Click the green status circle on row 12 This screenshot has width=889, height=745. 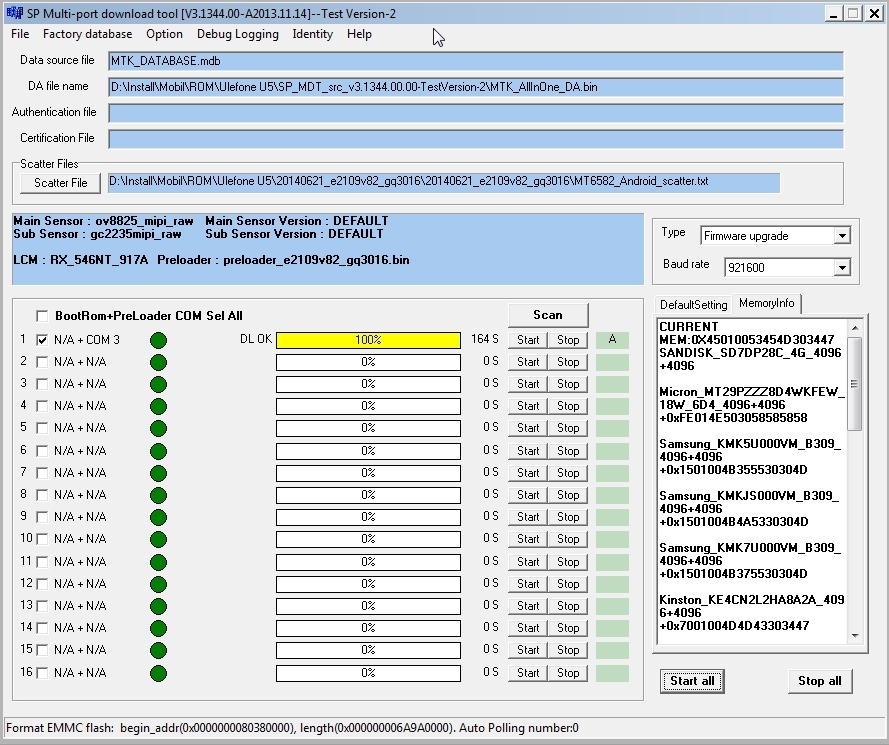pyautogui.click(x=158, y=584)
